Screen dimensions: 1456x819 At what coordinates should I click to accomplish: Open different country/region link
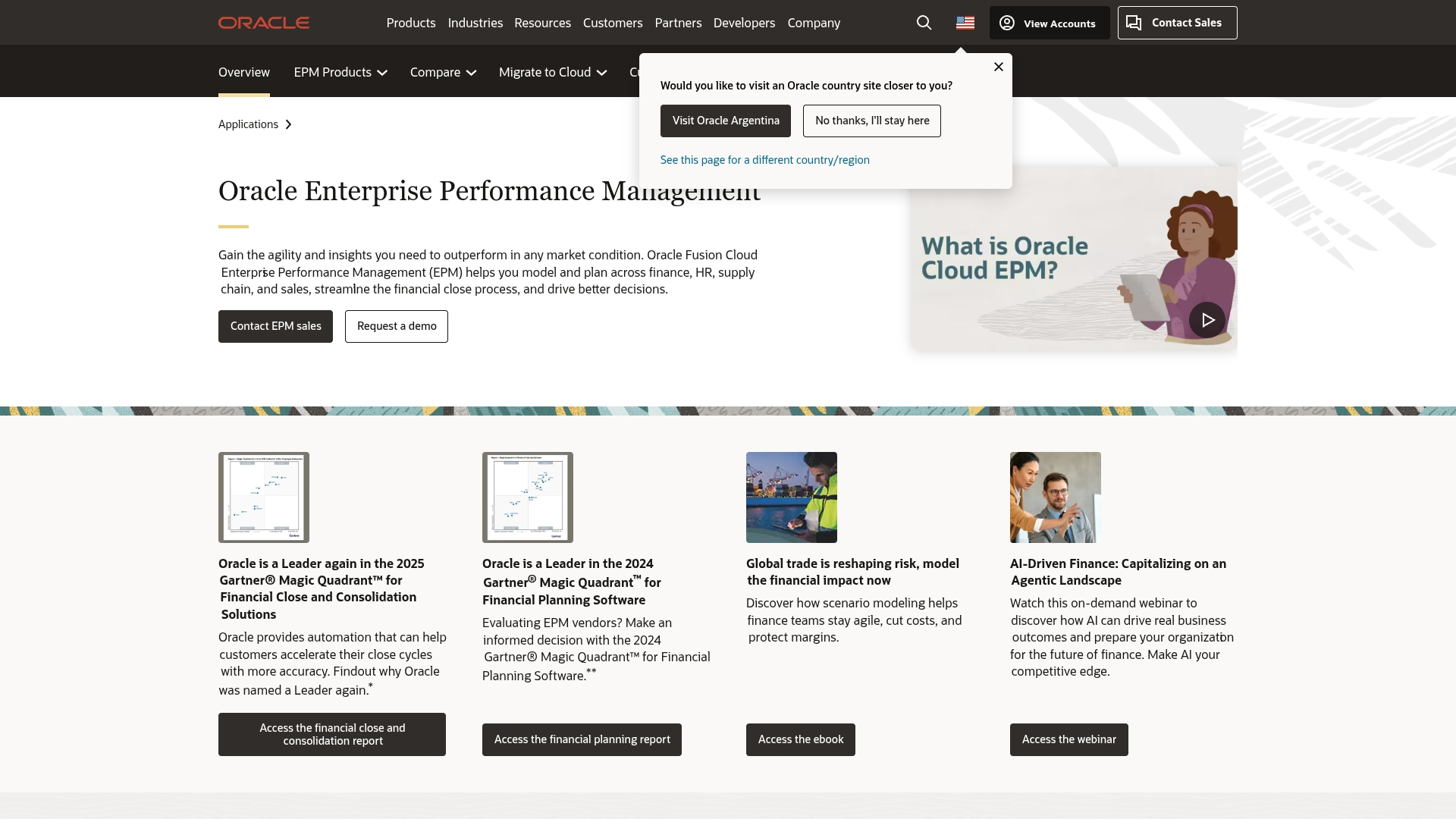tap(765, 160)
